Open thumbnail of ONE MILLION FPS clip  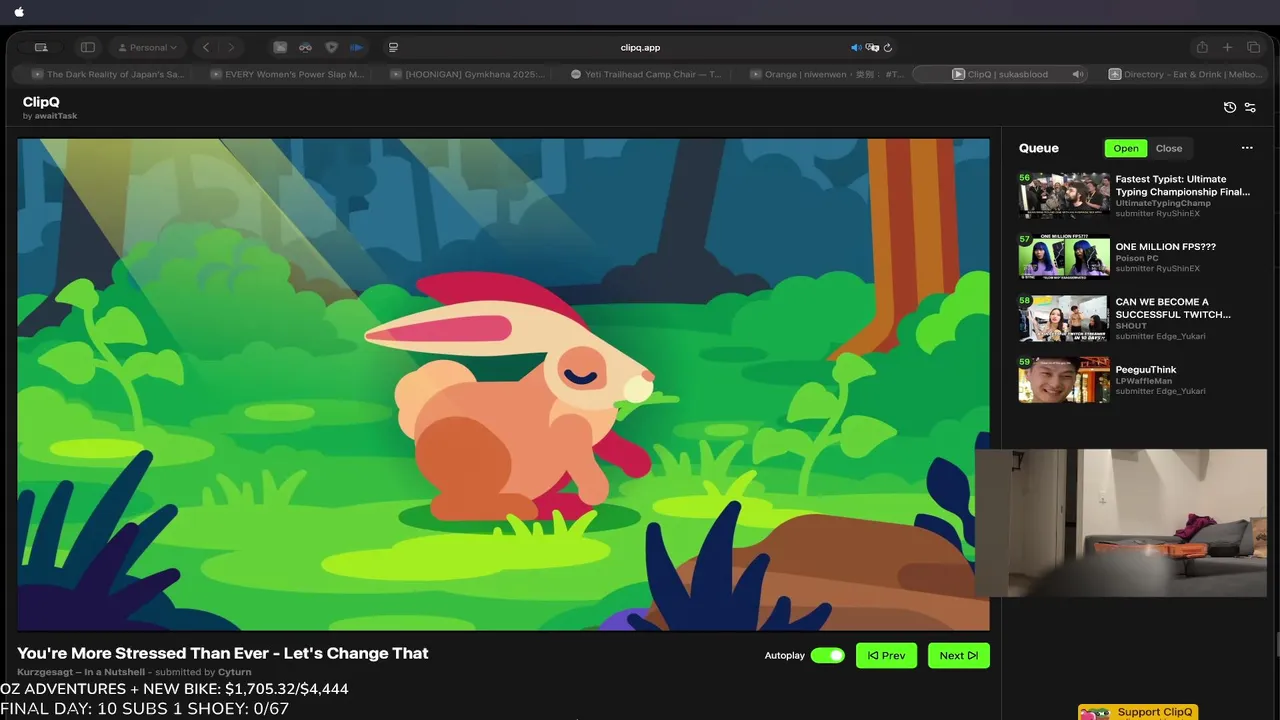click(x=1064, y=256)
